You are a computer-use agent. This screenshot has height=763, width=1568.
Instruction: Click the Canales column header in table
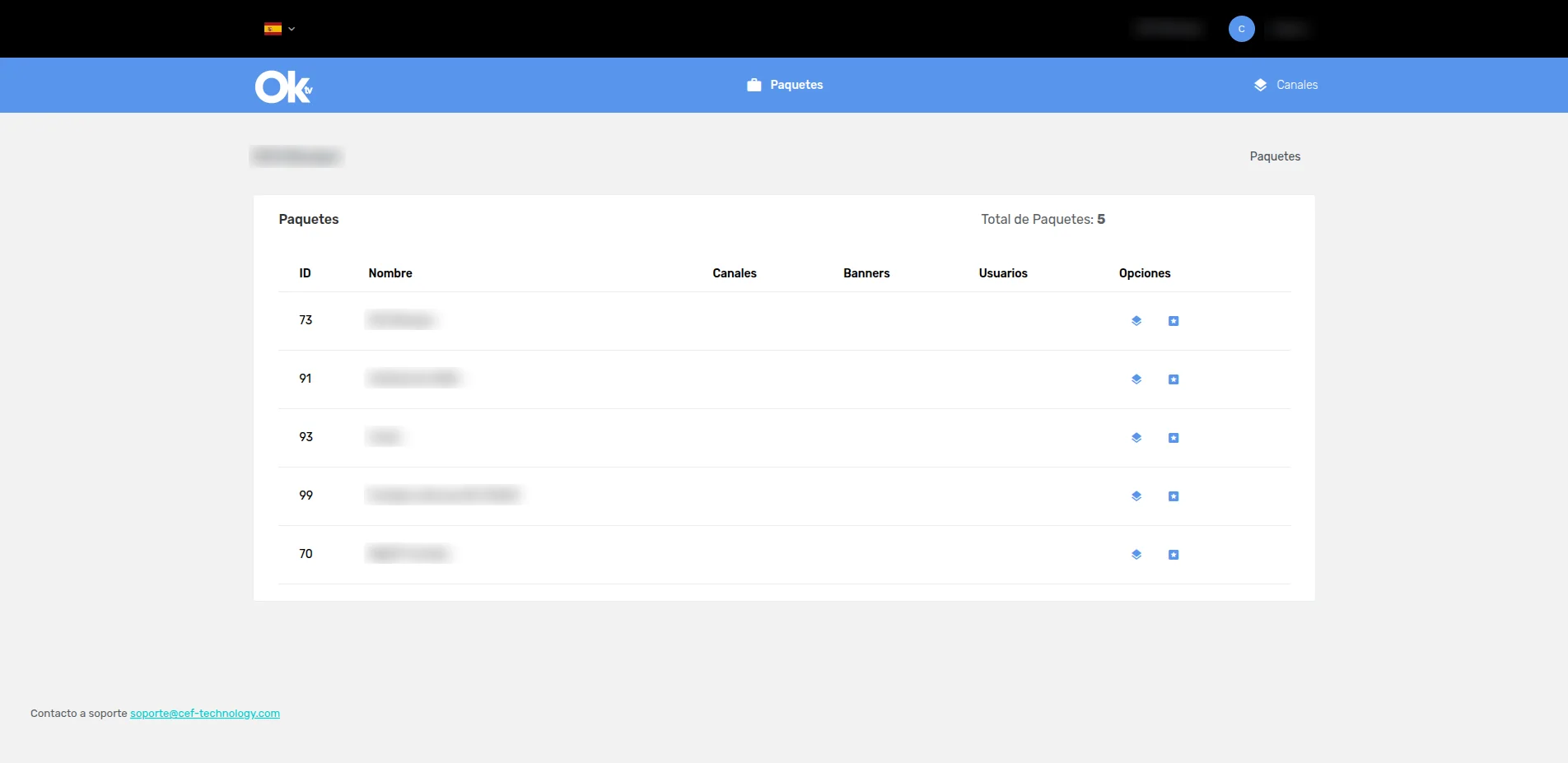[x=735, y=273]
